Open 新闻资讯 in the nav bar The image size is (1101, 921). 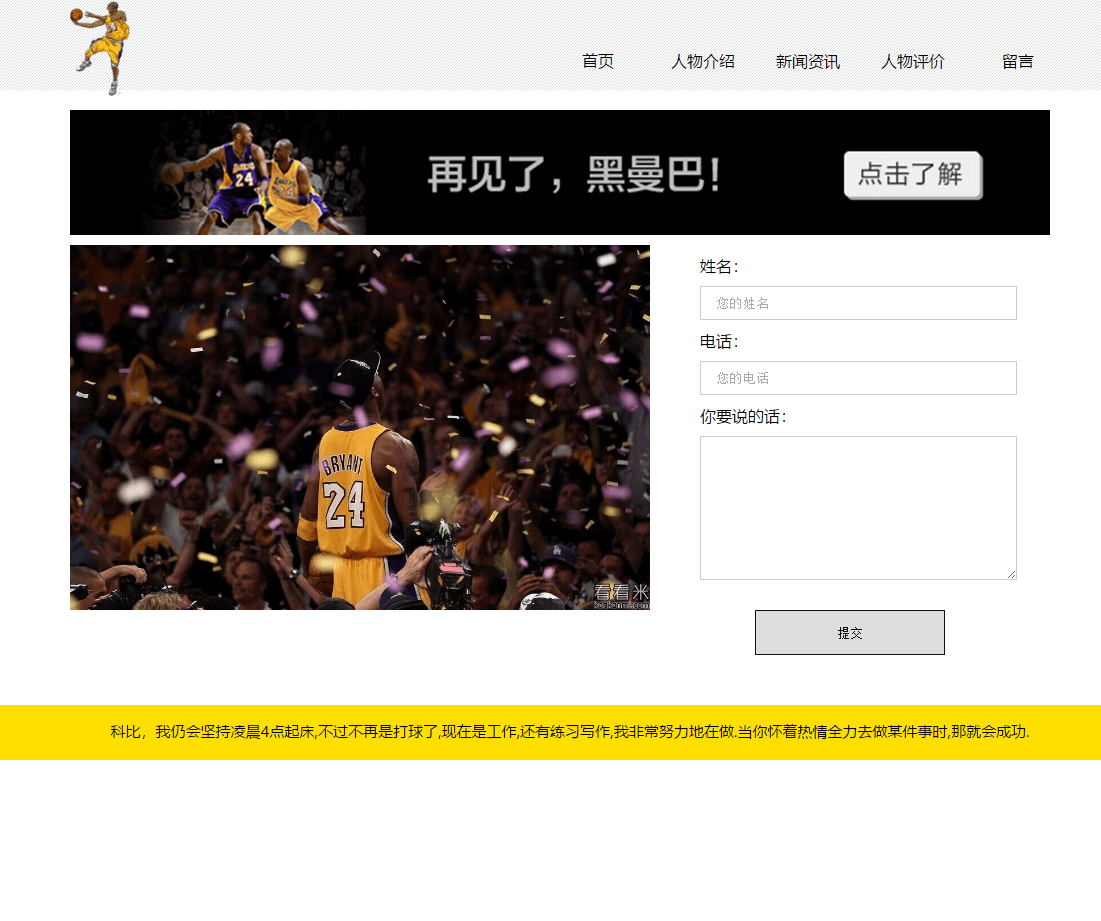click(x=807, y=62)
